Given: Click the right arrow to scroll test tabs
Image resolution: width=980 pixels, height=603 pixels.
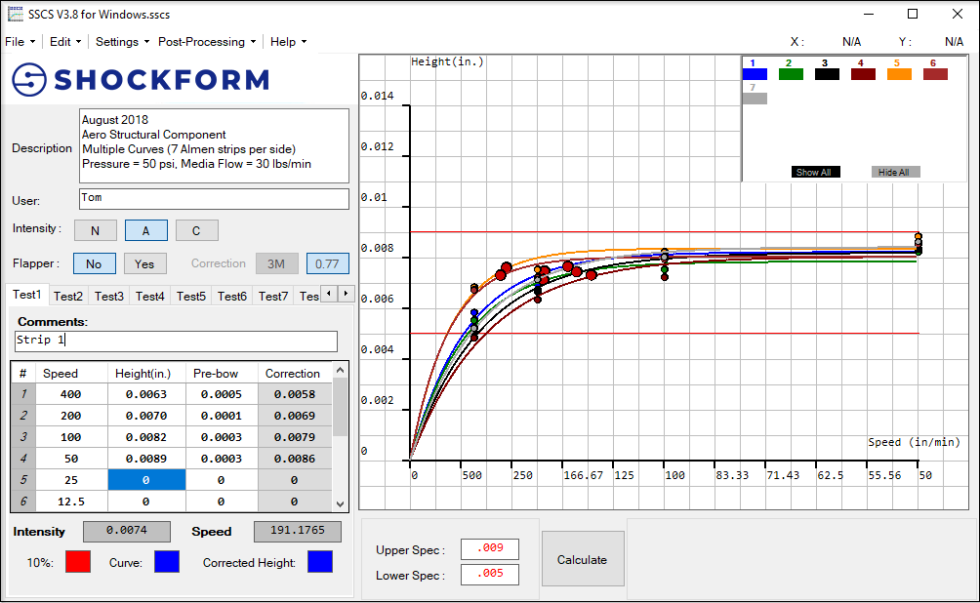Looking at the screenshot, I should pos(345,295).
